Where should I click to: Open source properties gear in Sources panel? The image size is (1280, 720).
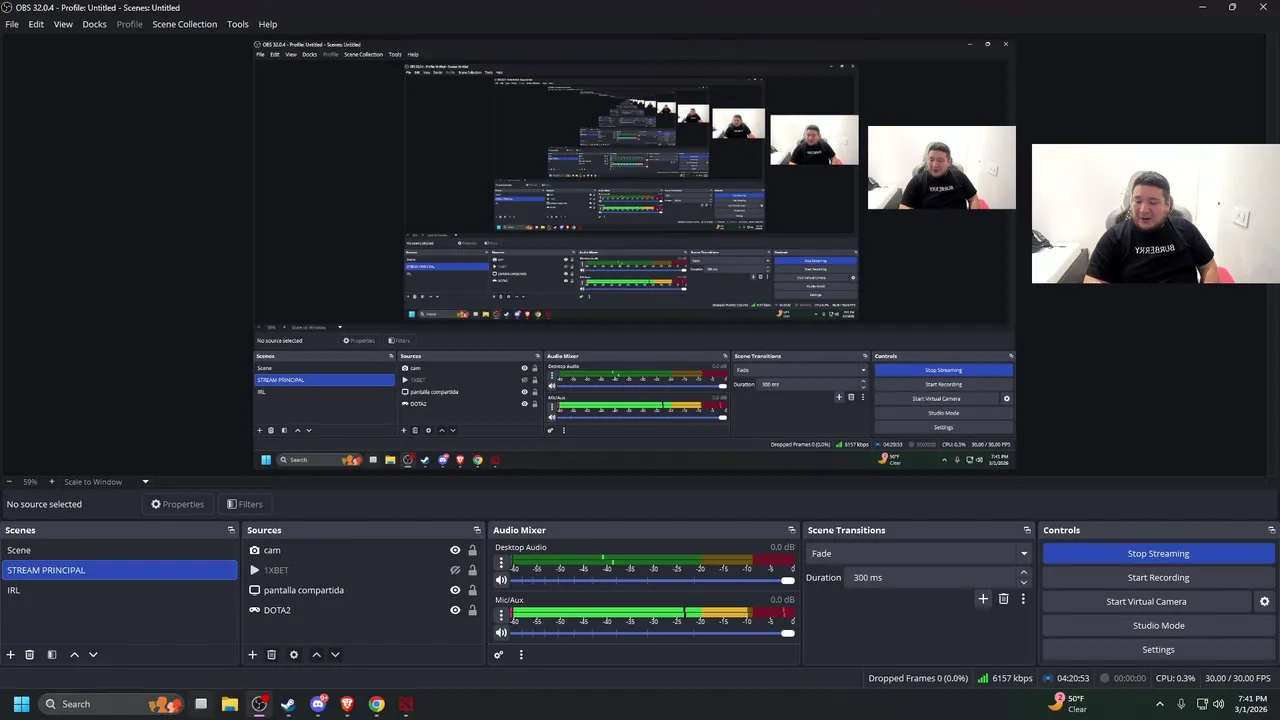(293, 654)
